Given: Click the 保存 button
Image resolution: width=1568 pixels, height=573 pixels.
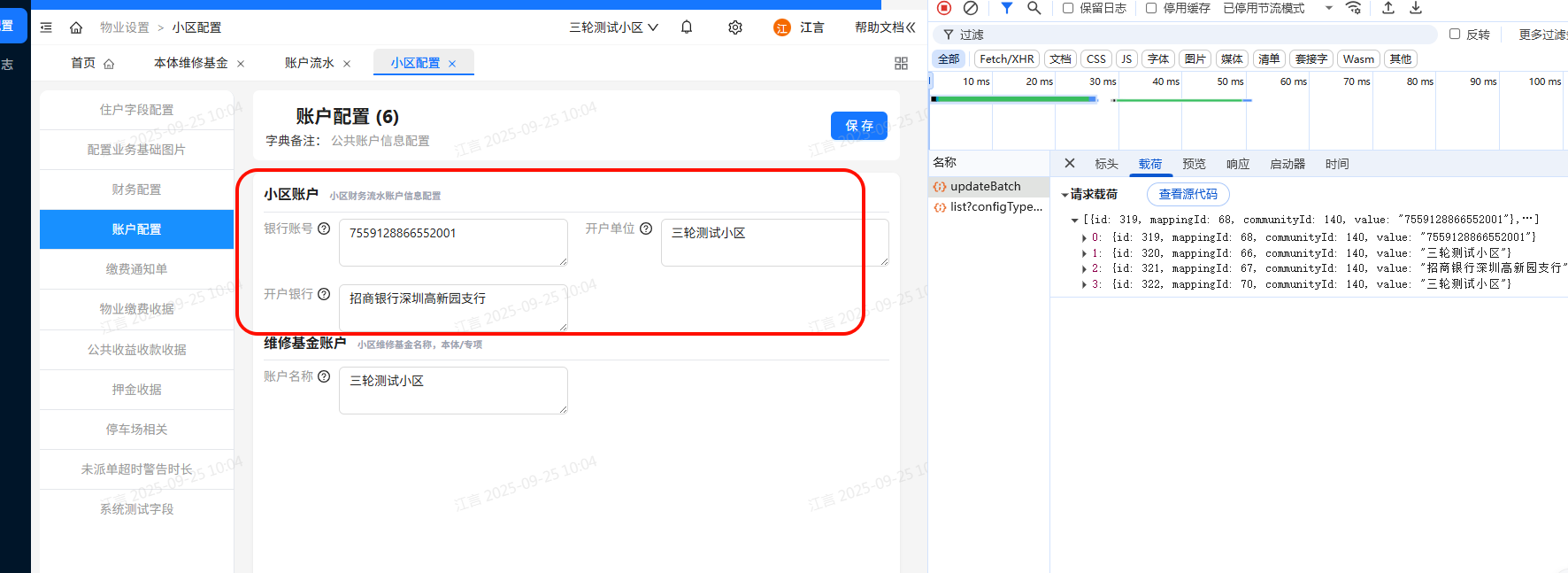Looking at the screenshot, I should [x=858, y=126].
